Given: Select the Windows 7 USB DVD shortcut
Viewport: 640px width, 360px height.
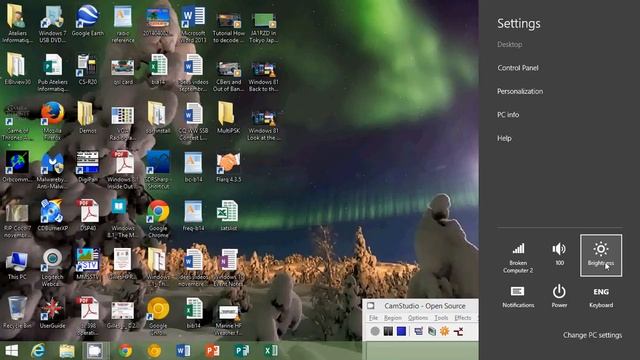Looking at the screenshot, I should coord(52,24).
